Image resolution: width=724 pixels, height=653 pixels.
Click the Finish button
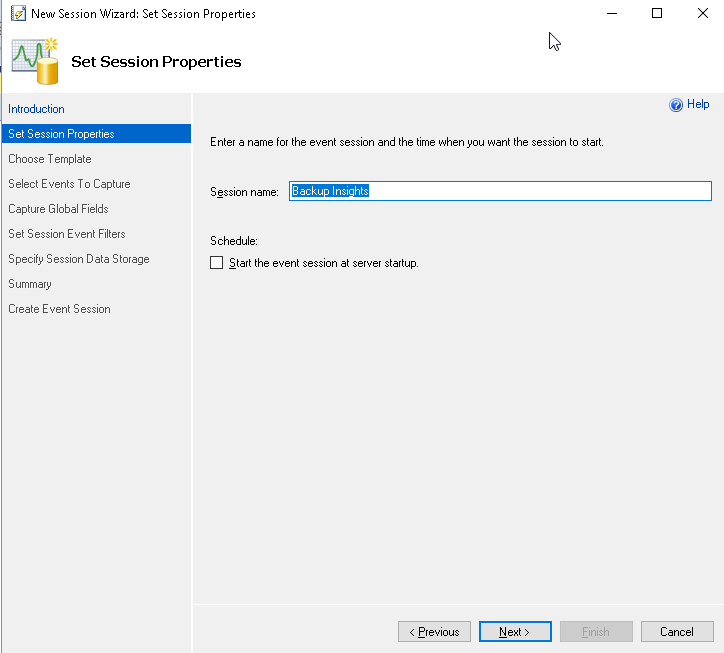pos(595,632)
